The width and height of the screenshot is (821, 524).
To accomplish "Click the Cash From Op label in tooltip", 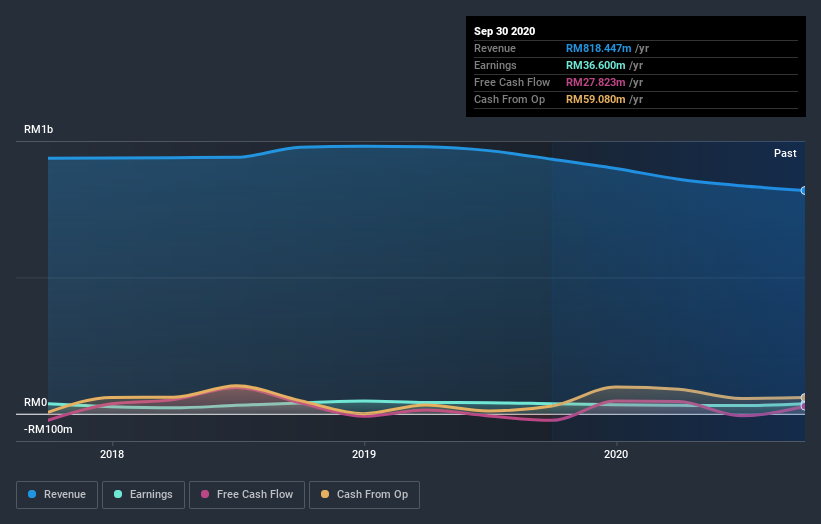I will [x=509, y=99].
